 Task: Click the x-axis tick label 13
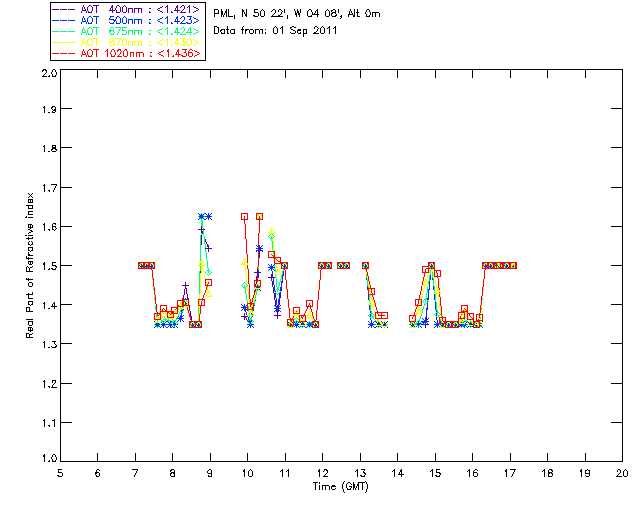click(x=360, y=473)
